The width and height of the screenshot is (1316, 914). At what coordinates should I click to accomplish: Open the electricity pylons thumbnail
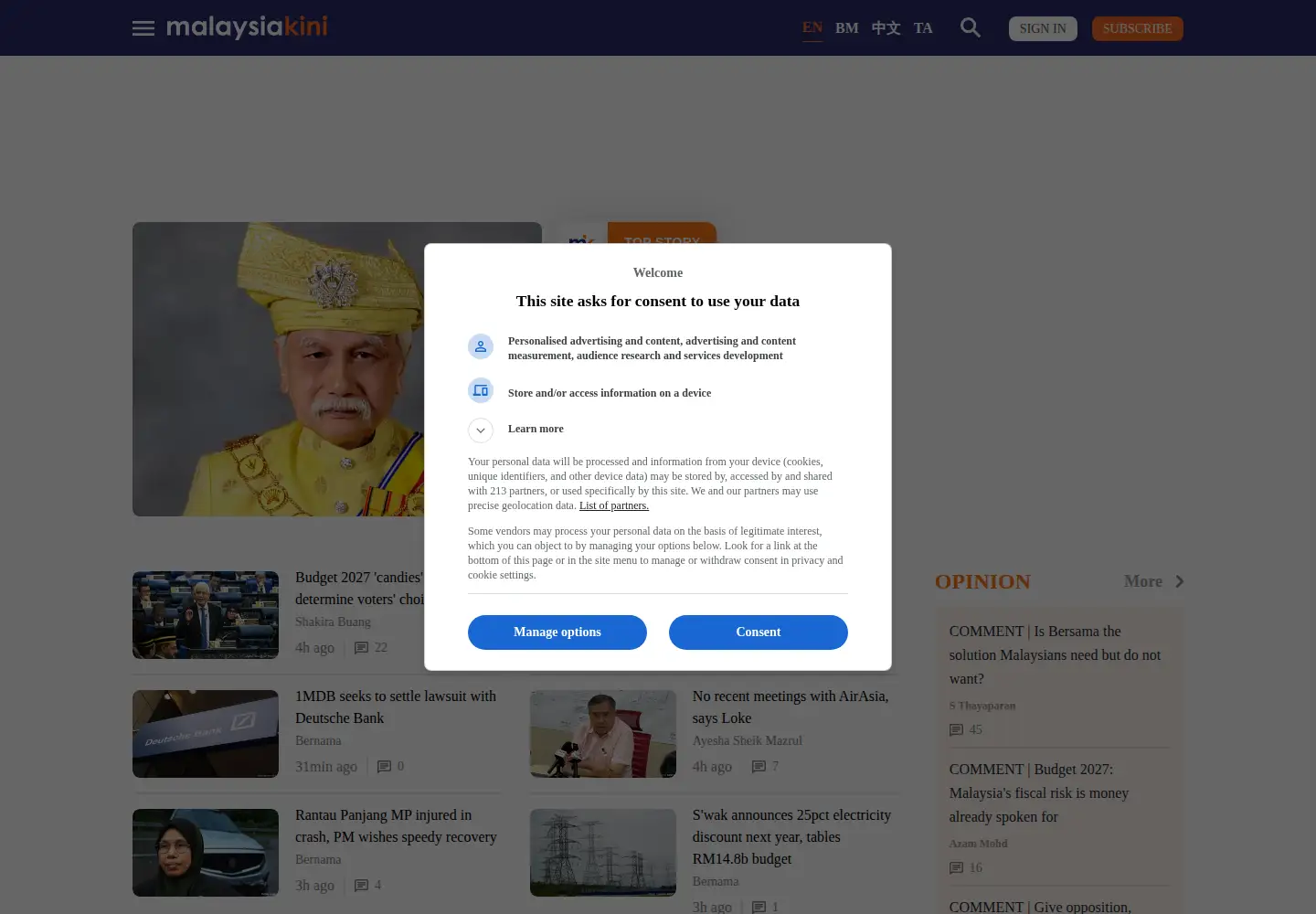[x=603, y=853]
